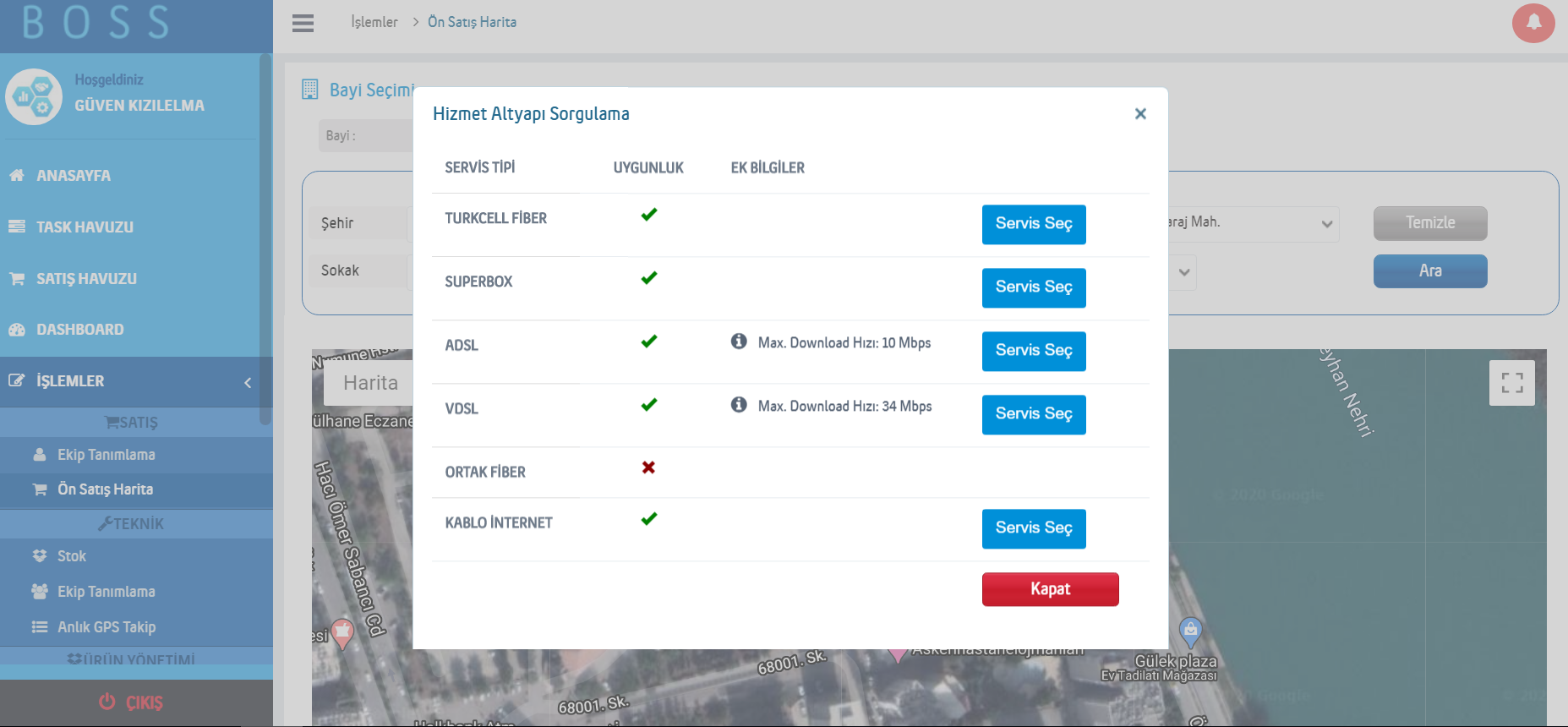Switch map to Harita view
Viewport: 1568px width, 727px height.
coord(369,383)
